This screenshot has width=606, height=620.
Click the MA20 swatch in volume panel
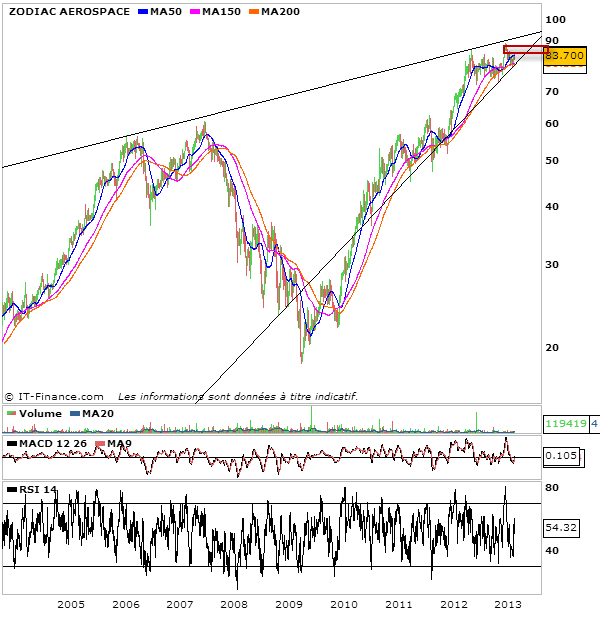point(75,413)
